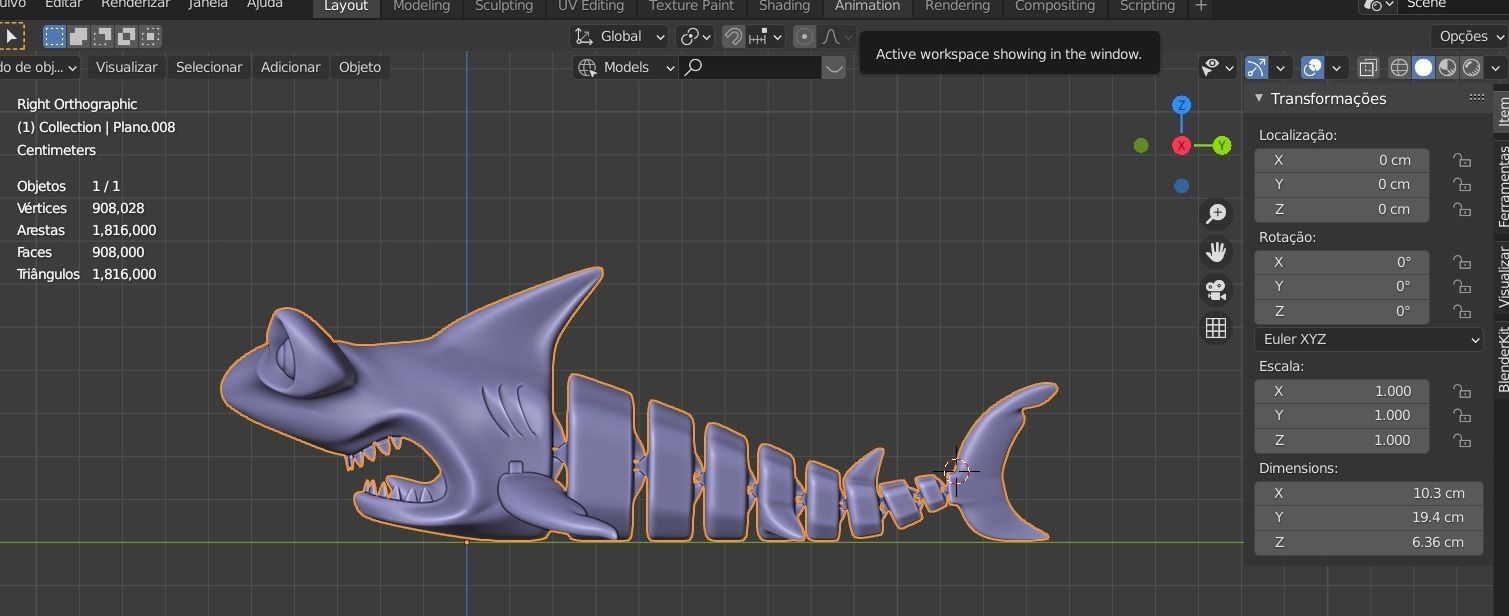Open the gizmo options dropdown arrow
This screenshot has width=1509, height=616.
[1280, 67]
